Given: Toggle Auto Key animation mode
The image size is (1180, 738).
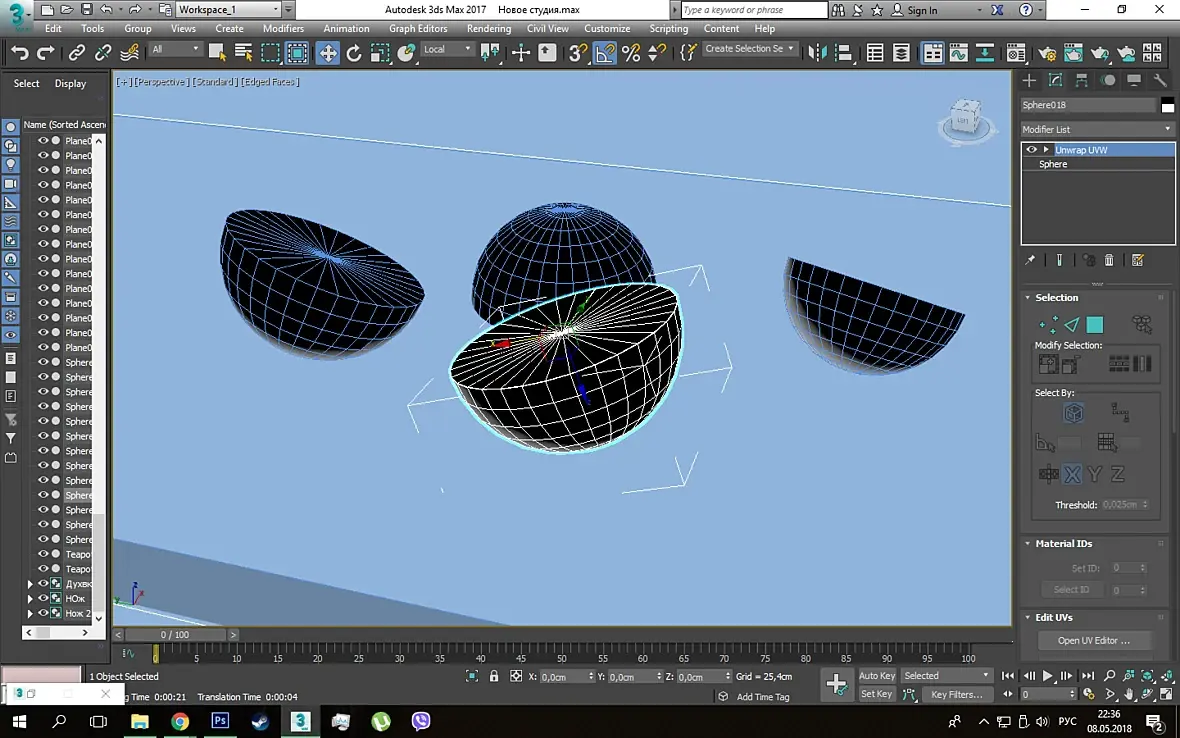Looking at the screenshot, I should coord(877,676).
